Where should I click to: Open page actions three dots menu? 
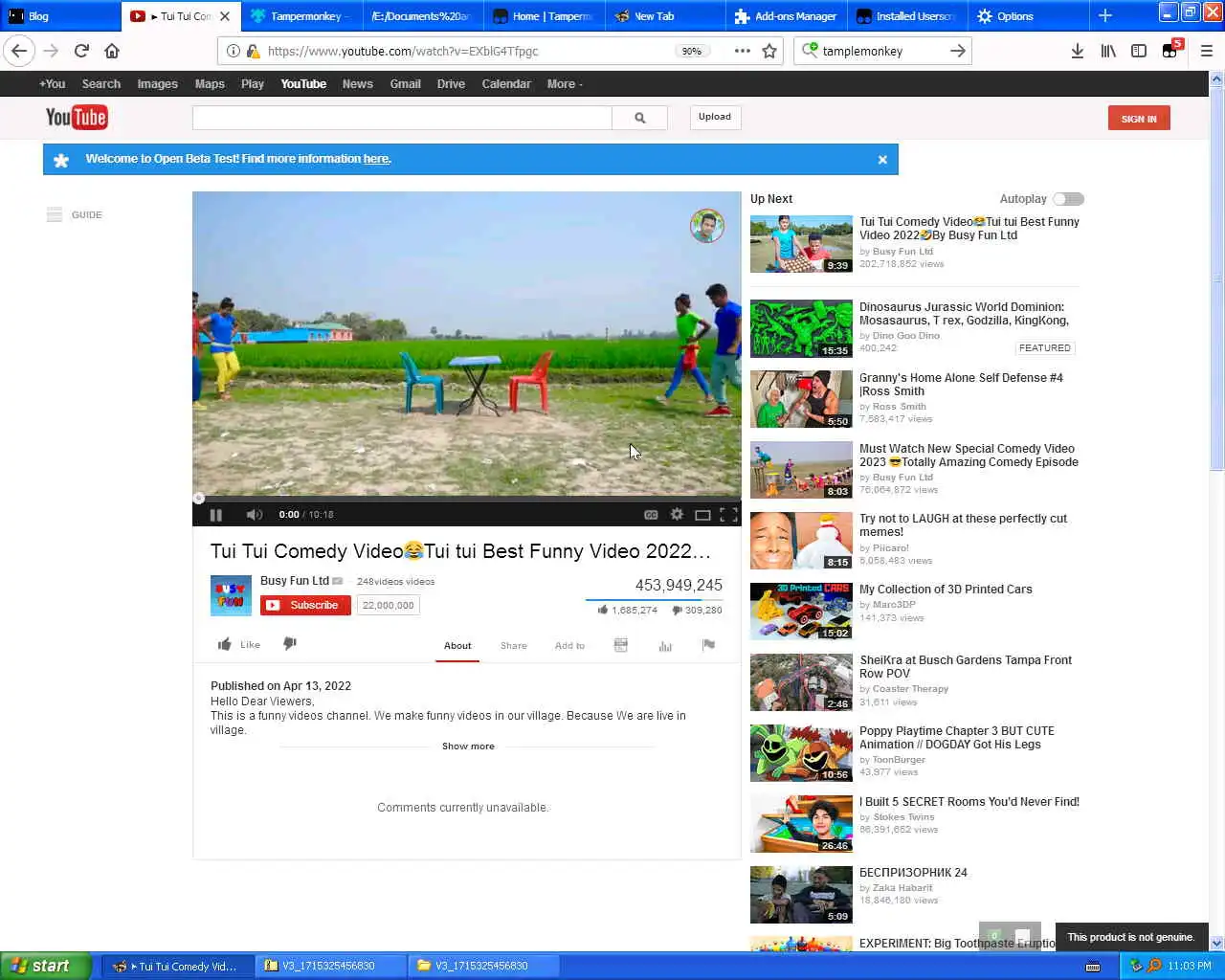pos(742,51)
